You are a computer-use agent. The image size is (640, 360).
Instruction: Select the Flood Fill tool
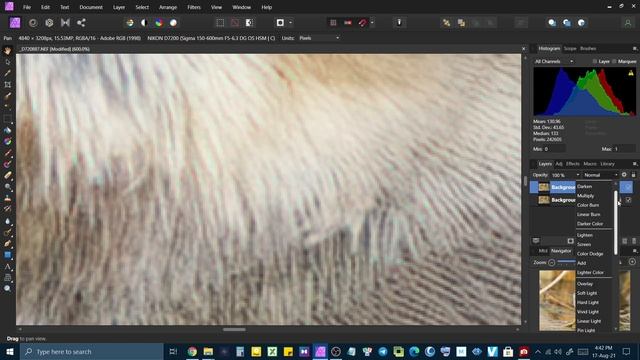point(7,130)
